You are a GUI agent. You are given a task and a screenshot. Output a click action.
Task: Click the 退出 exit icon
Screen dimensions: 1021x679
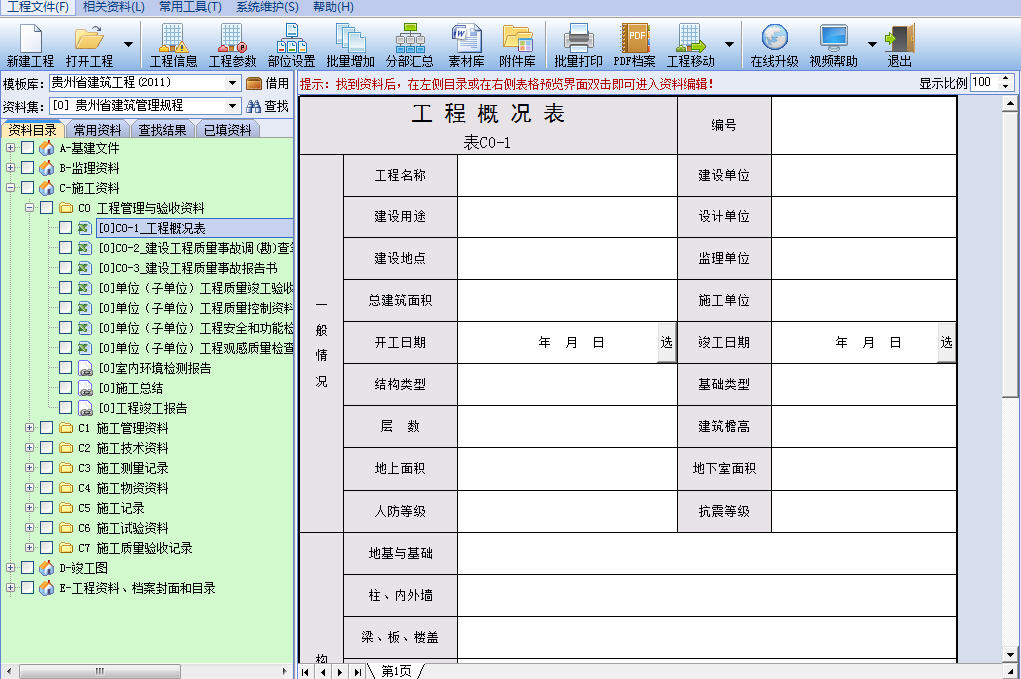point(899,46)
